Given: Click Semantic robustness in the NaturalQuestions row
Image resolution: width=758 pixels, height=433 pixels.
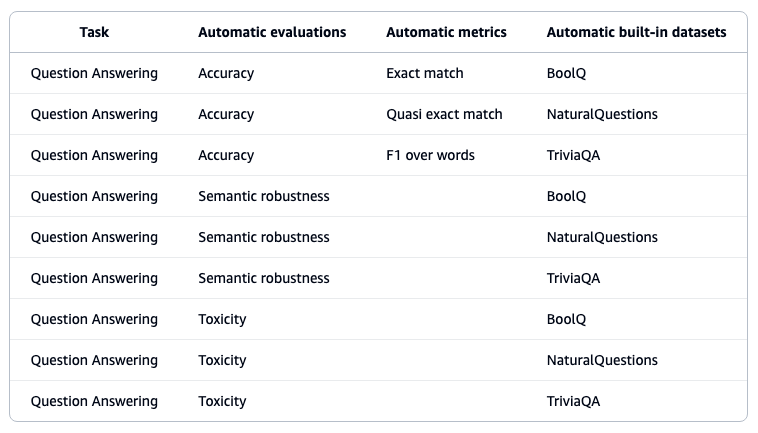Looking at the screenshot, I should [x=263, y=237].
